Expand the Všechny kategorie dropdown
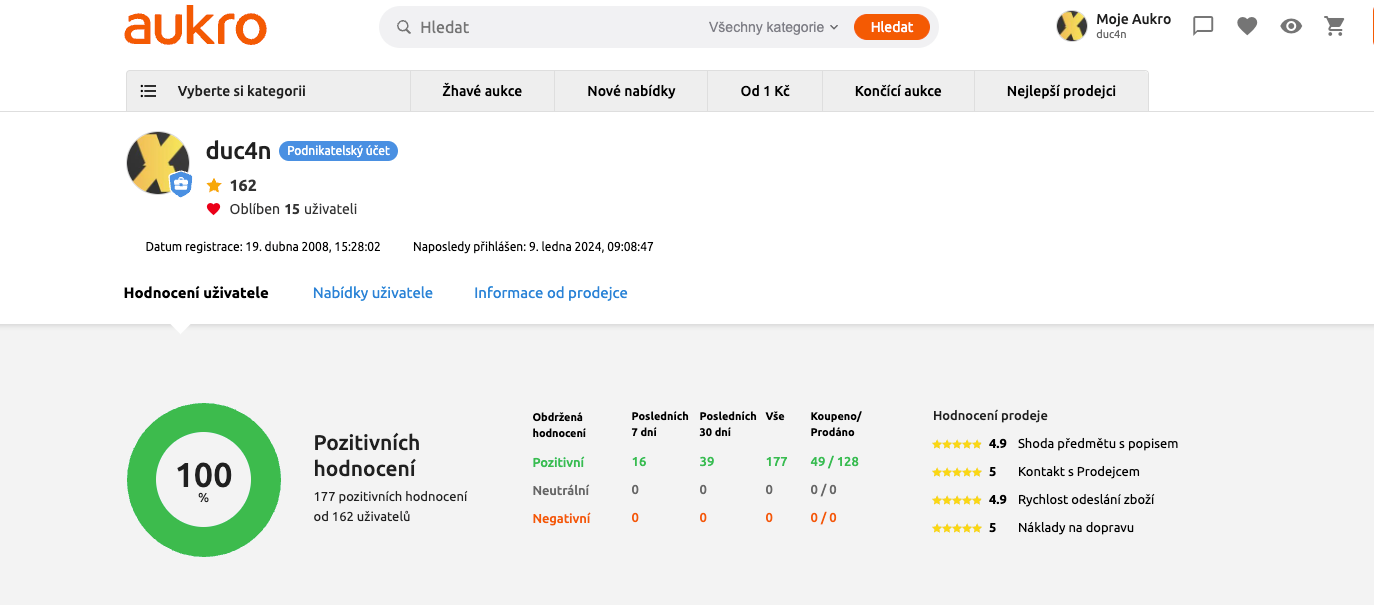 click(x=773, y=27)
